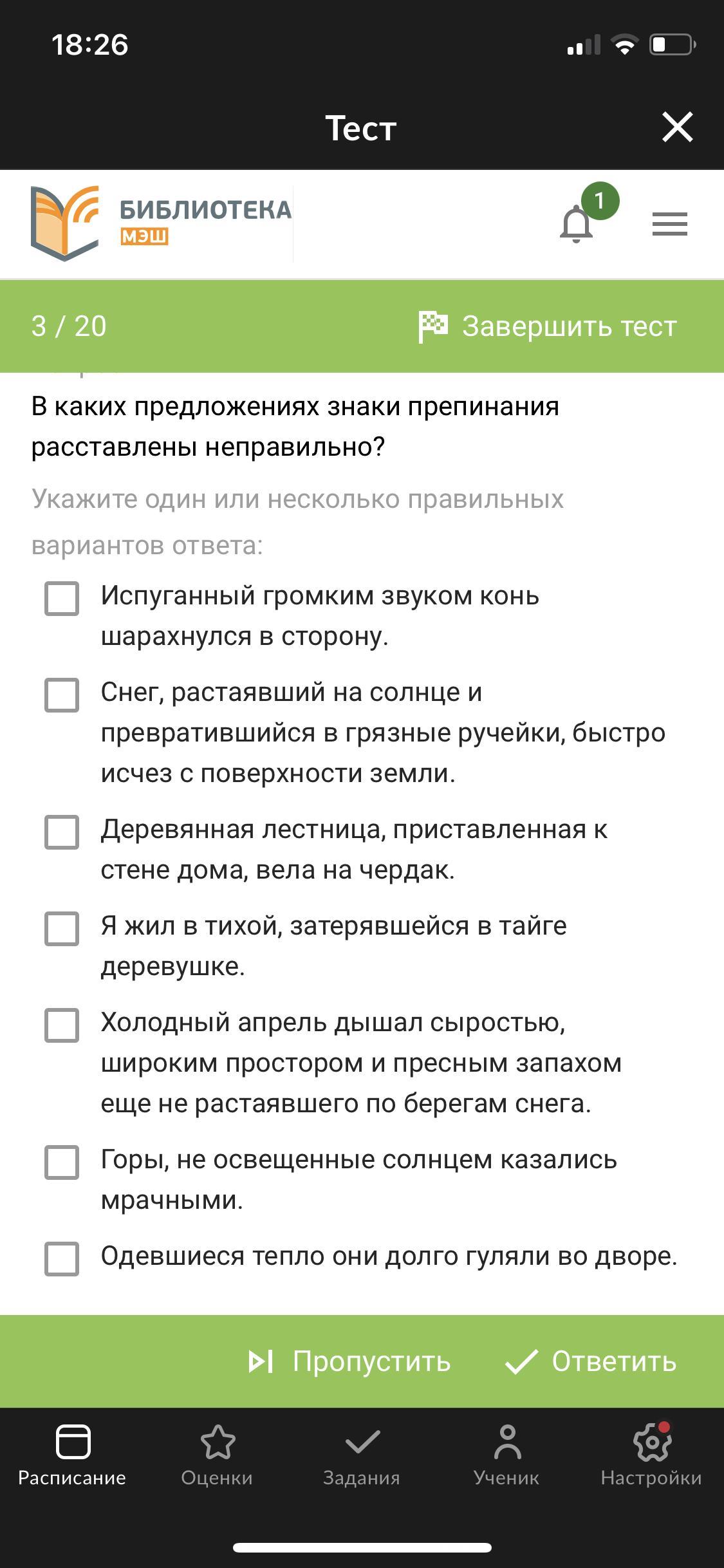Screen dimensions: 724x1568
Task: Mark the 'Я жил в тихой' checkbox
Action: [x=62, y=929]
